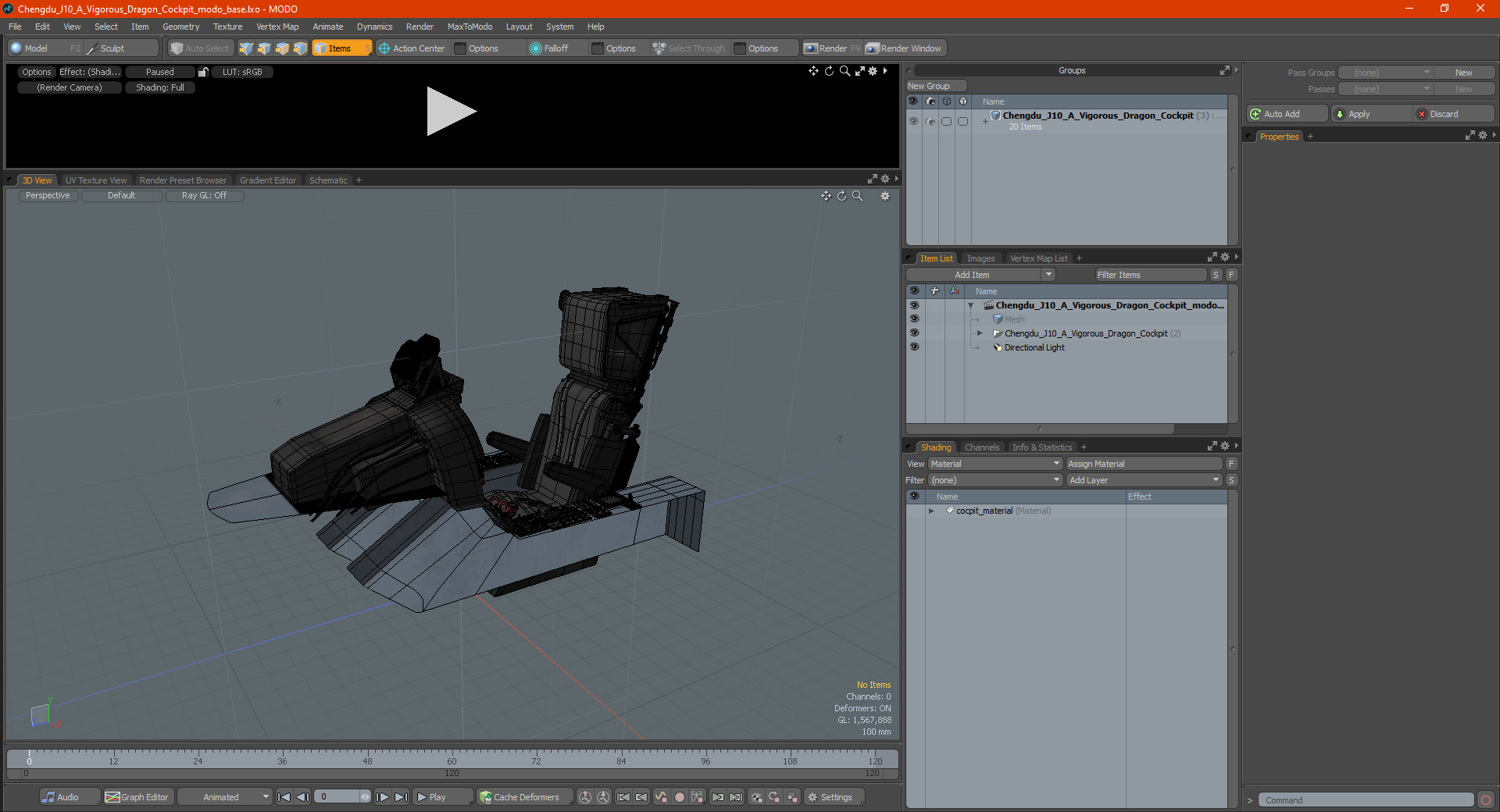
Task: Open the Animated keying dropdown
Action: pos(224,797)
